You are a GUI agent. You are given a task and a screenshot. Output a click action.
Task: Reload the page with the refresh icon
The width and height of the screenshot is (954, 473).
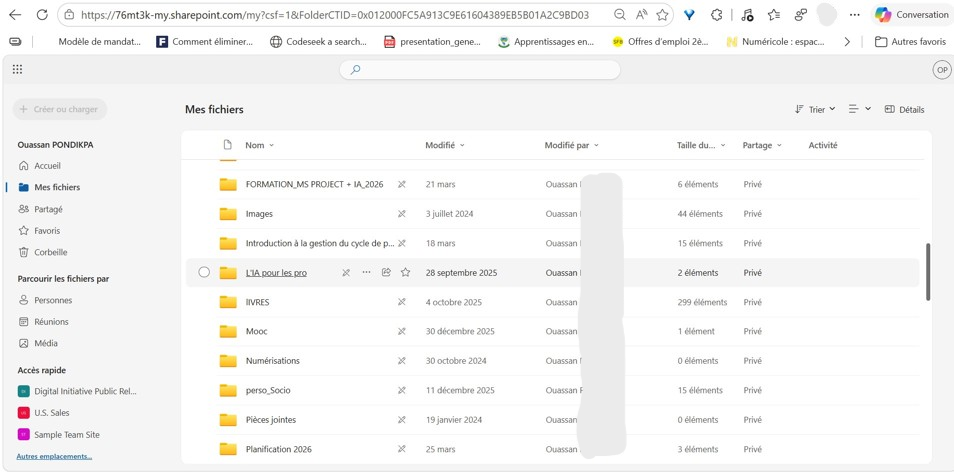42,15
